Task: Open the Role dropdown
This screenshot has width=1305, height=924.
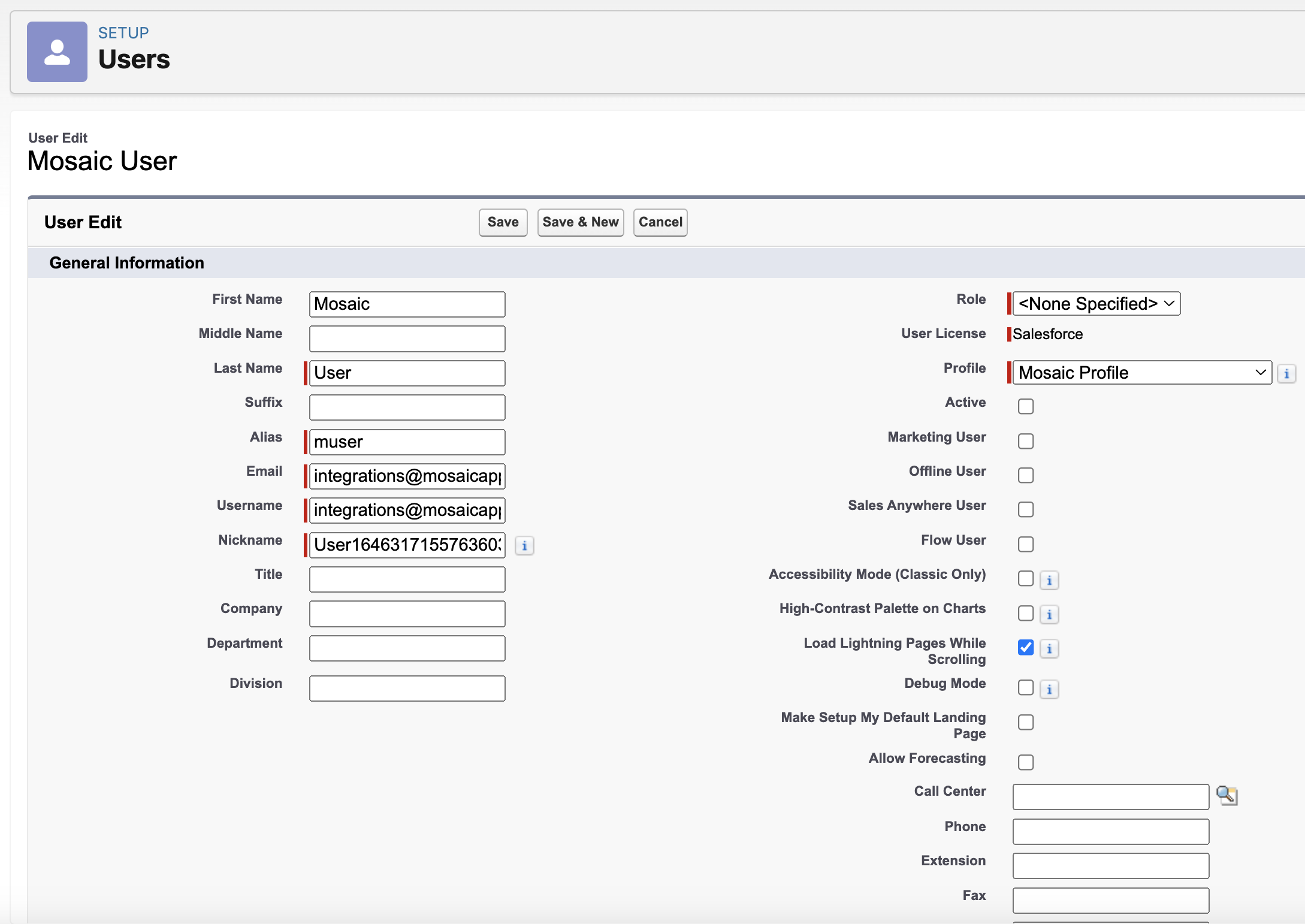Action: pyautogui.click(x=1096, y=304)
